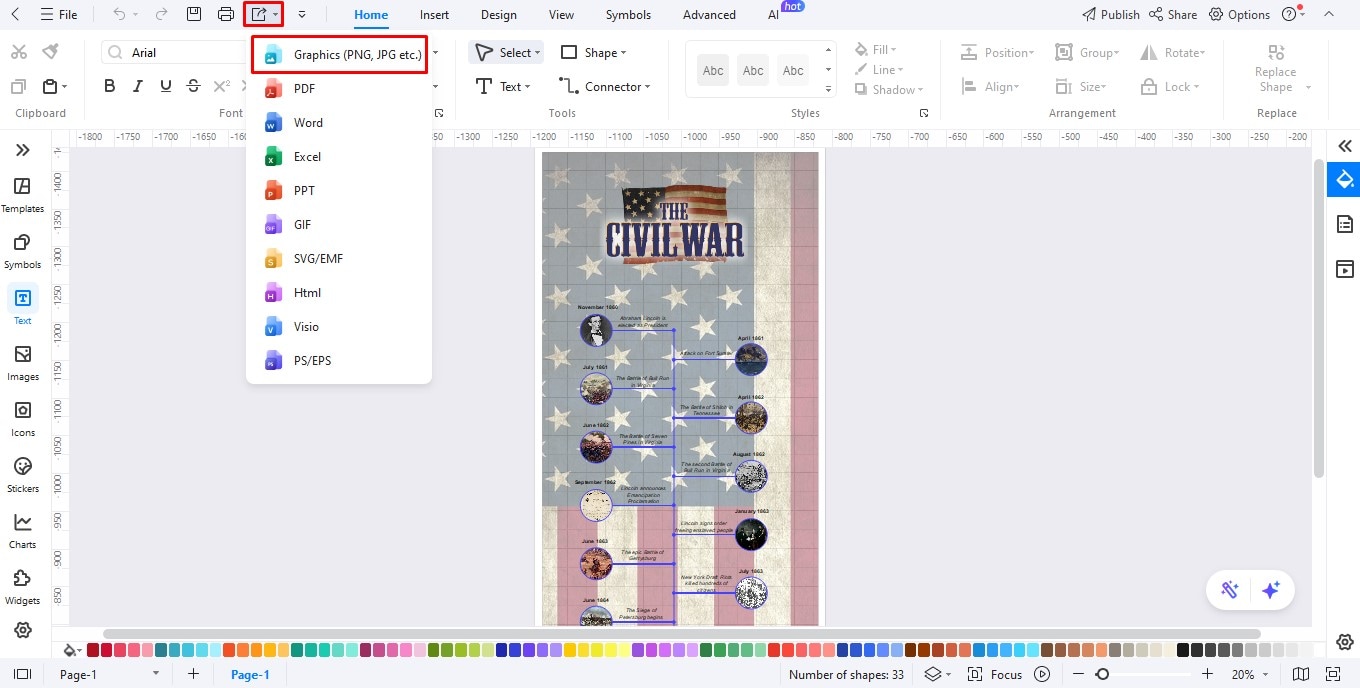Select the first Abc style preset
The image size is (1360, 688).
(x=713, y=70)
